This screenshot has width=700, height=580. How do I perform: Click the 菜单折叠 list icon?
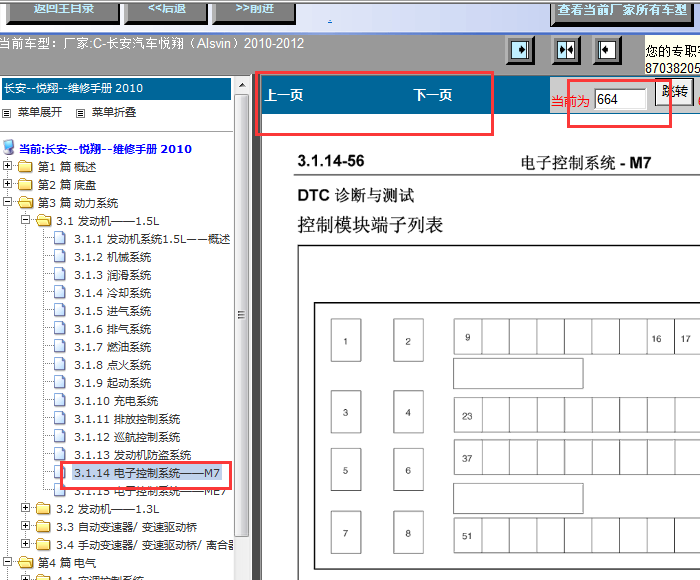click(80, 113)
